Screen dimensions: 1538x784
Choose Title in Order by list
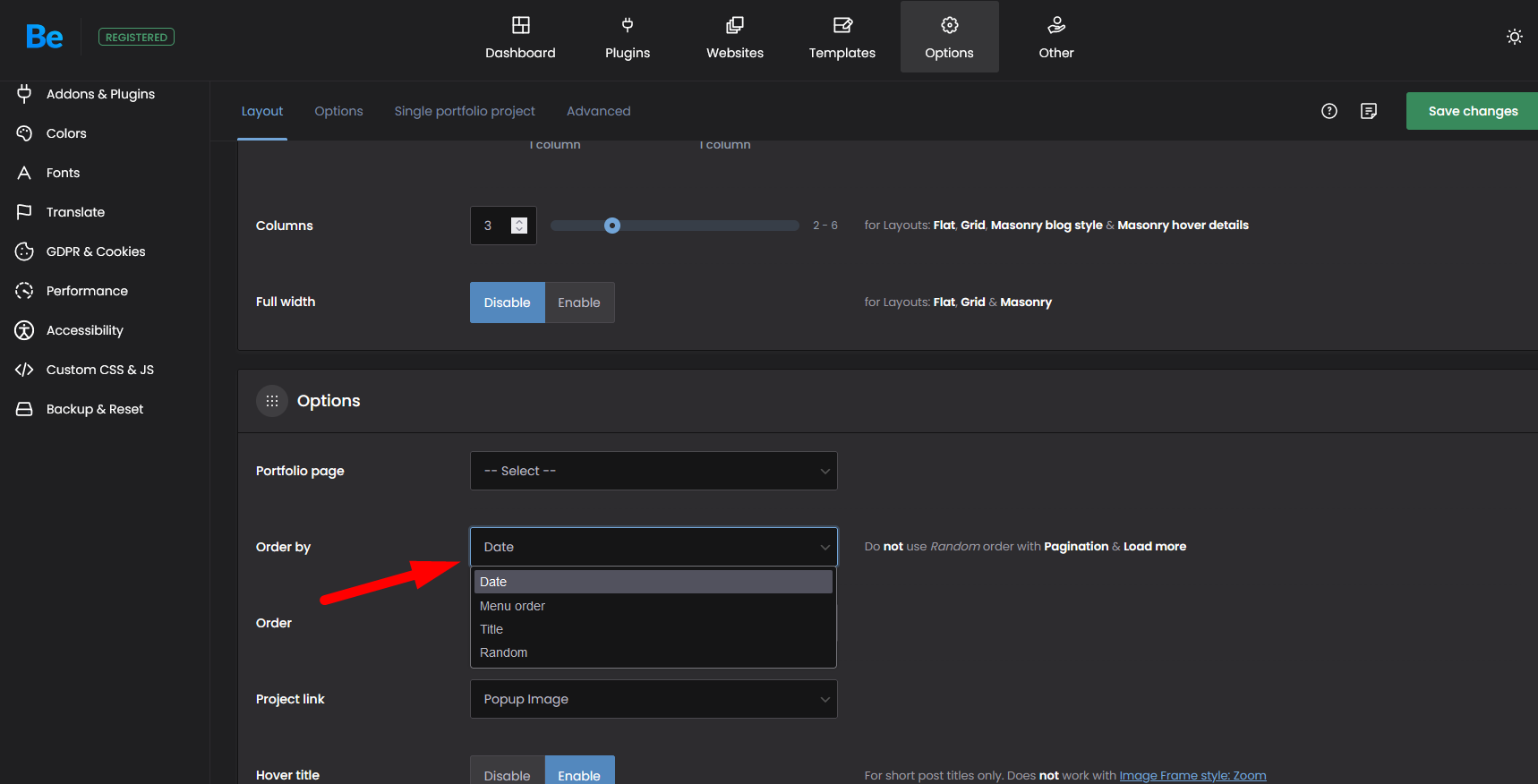654,629
